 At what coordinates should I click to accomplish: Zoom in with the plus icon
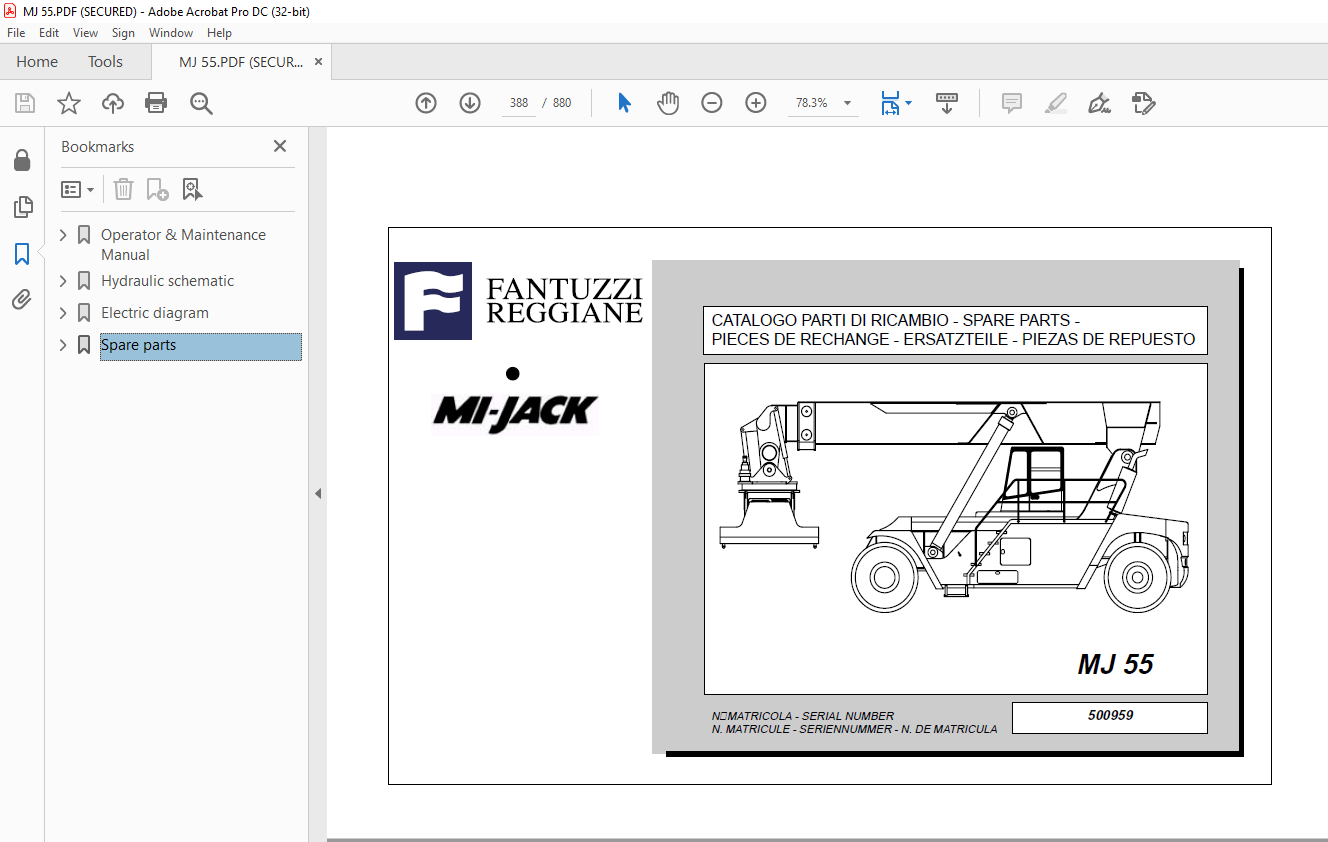pyautogui.click(x=756, y=103)
